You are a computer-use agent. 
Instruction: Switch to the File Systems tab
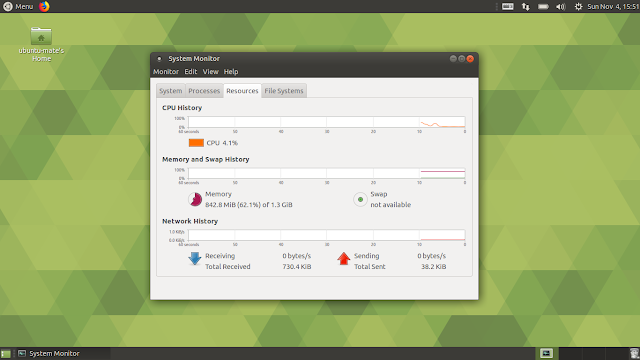click(x=284, y=91)
